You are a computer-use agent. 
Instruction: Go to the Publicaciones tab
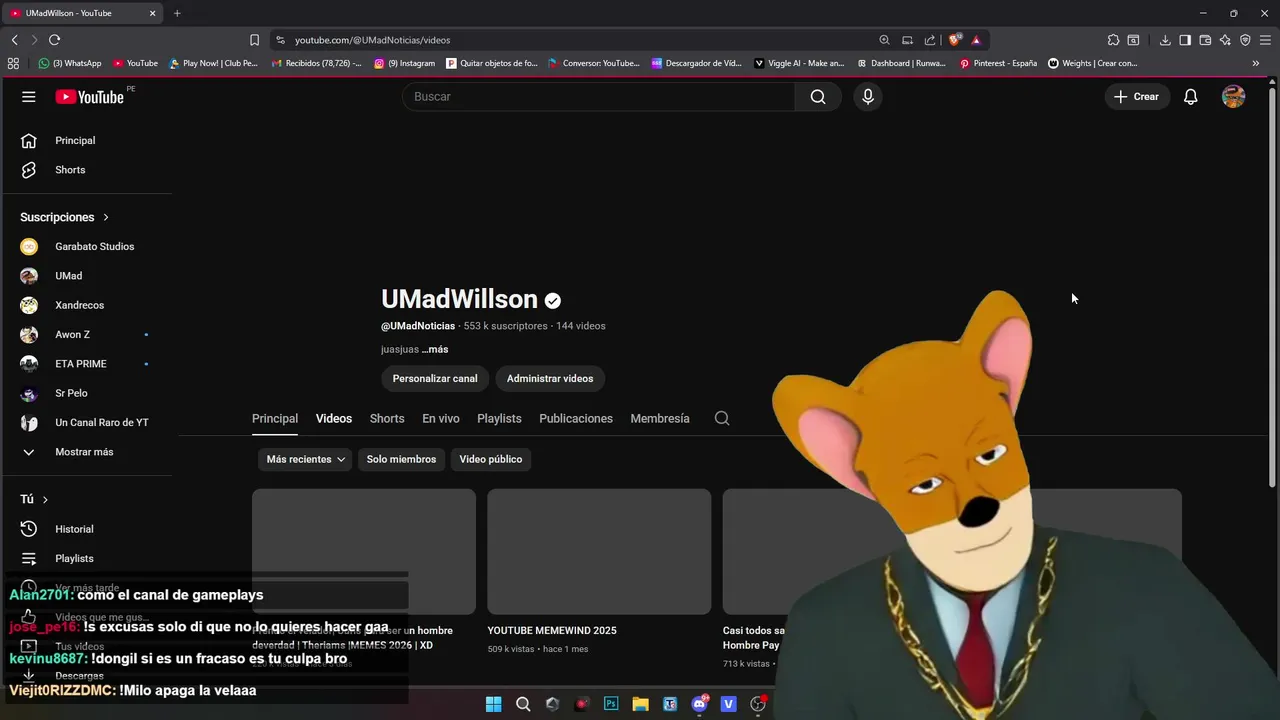click(576, 418)
